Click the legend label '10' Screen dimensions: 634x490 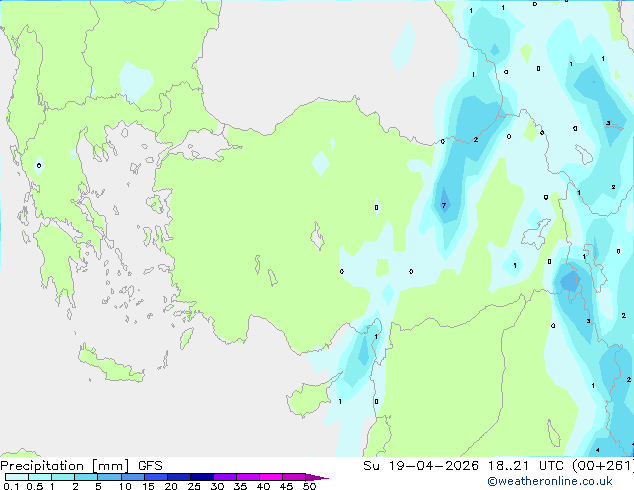tap(125, 486)
